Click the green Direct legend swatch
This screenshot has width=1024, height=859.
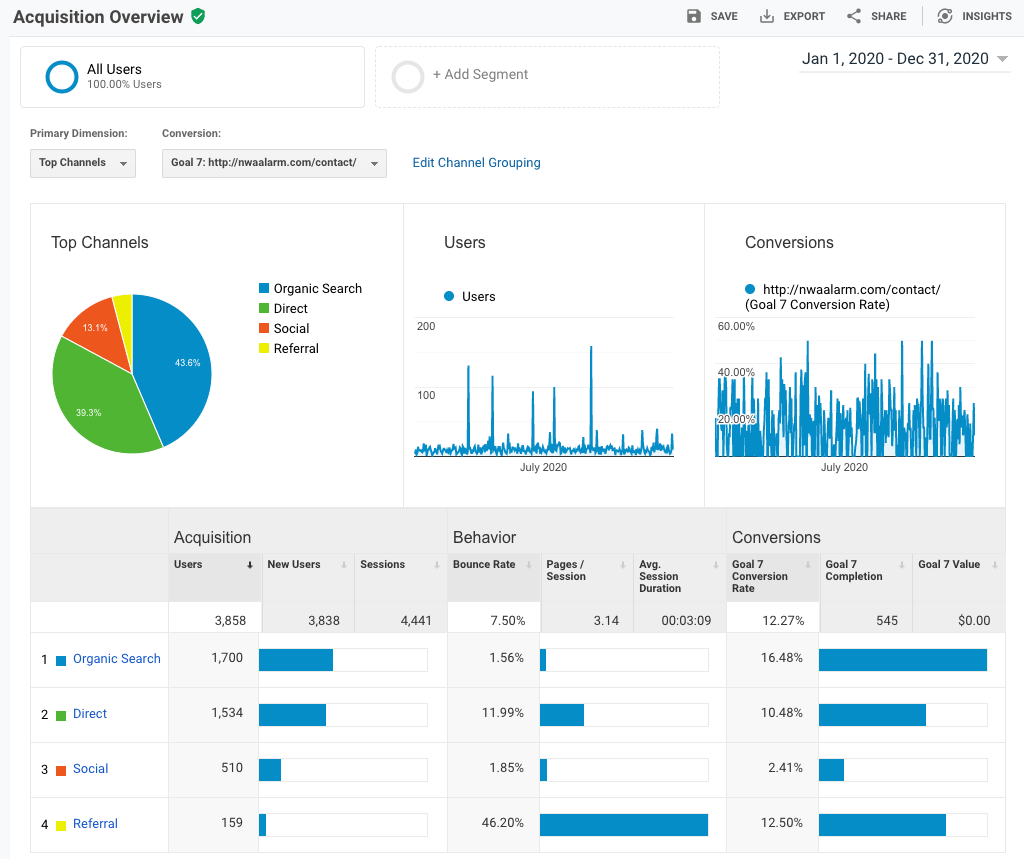pos(264,309)
